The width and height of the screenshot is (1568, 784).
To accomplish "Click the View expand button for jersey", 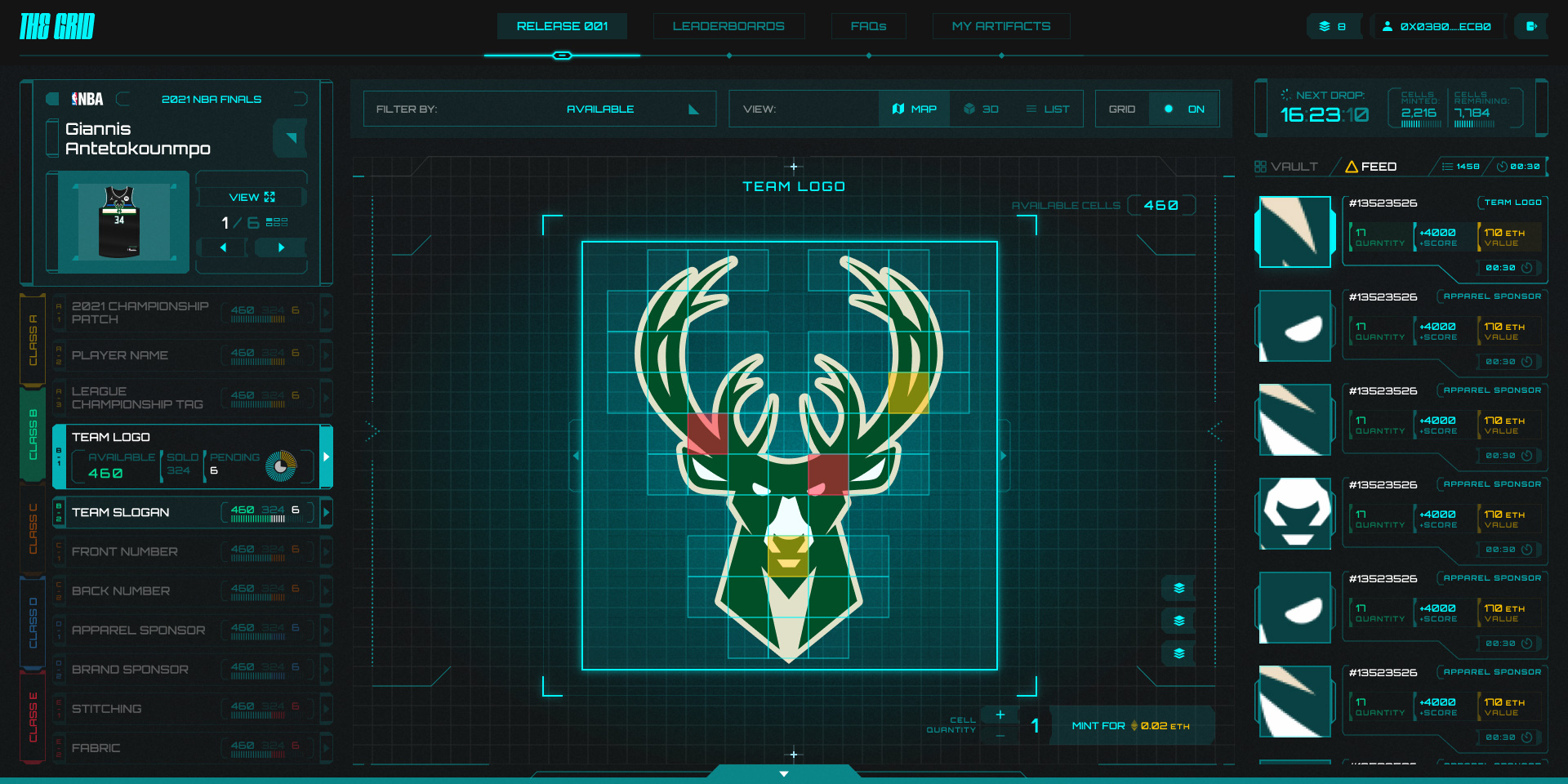I will [252, 197].
